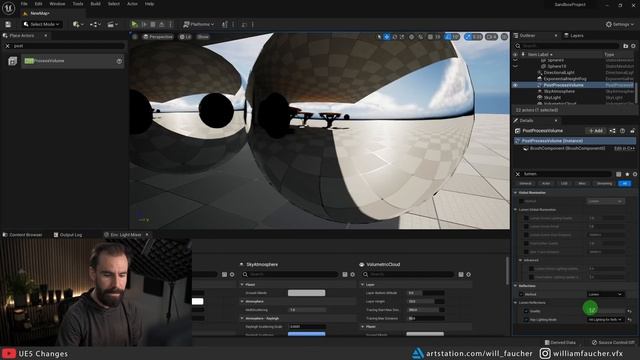Click the save level icon in toolbar

8,24
